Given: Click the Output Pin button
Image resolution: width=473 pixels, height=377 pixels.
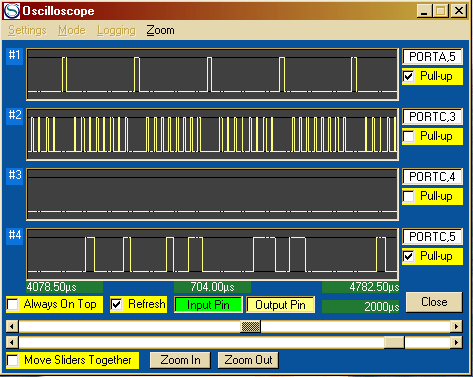Looking at the screenshot, I should click(280, 305).
